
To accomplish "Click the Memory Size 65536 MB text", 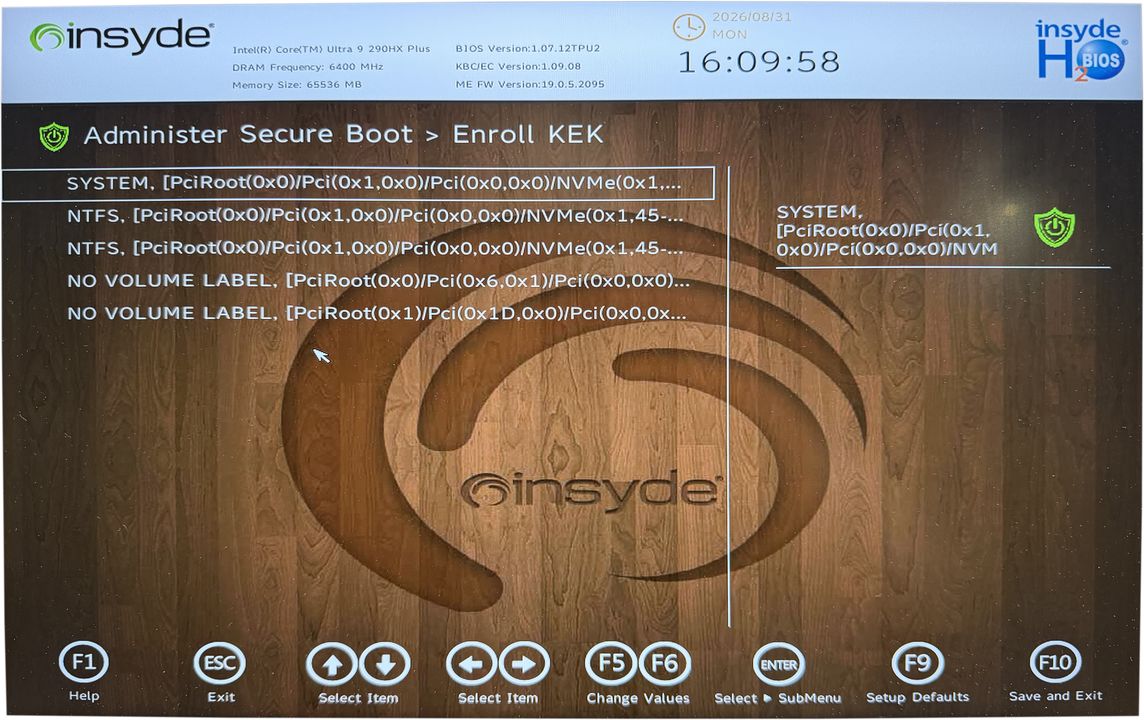I will [x=297, y=85].
